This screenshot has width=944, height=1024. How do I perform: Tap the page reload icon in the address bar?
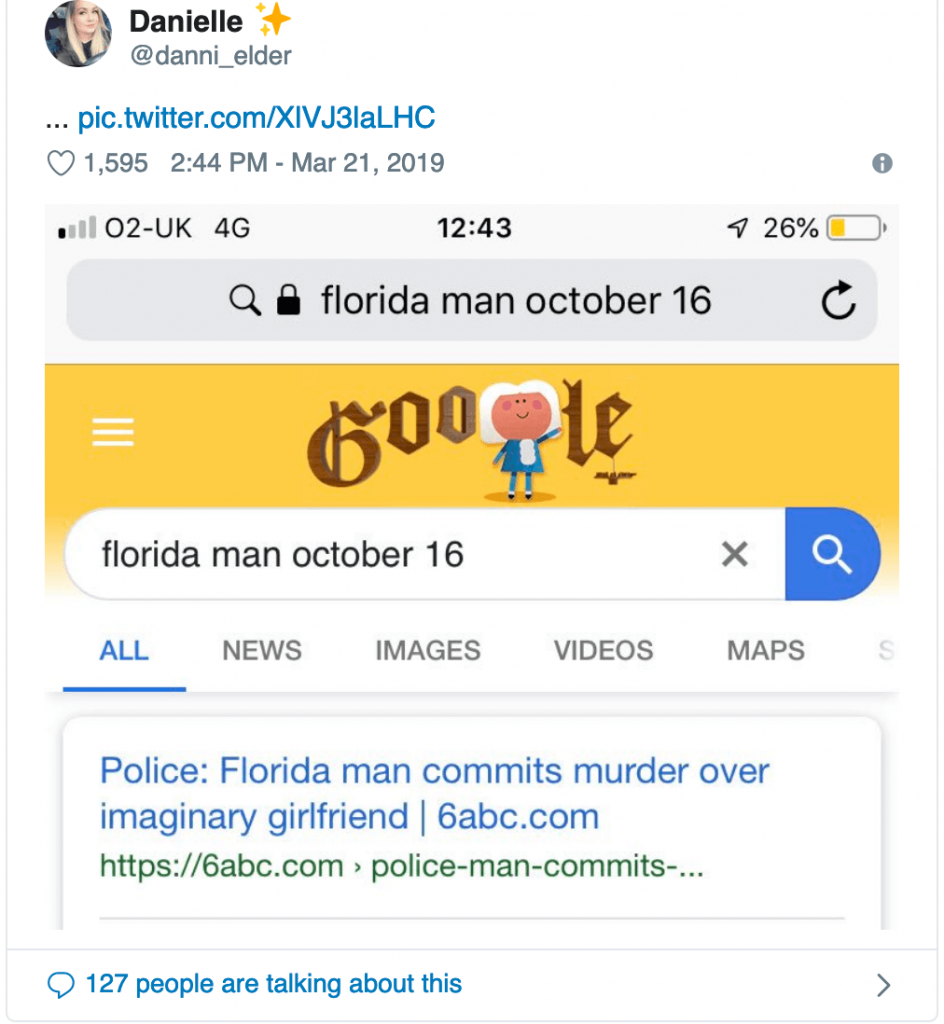(839, 299)
